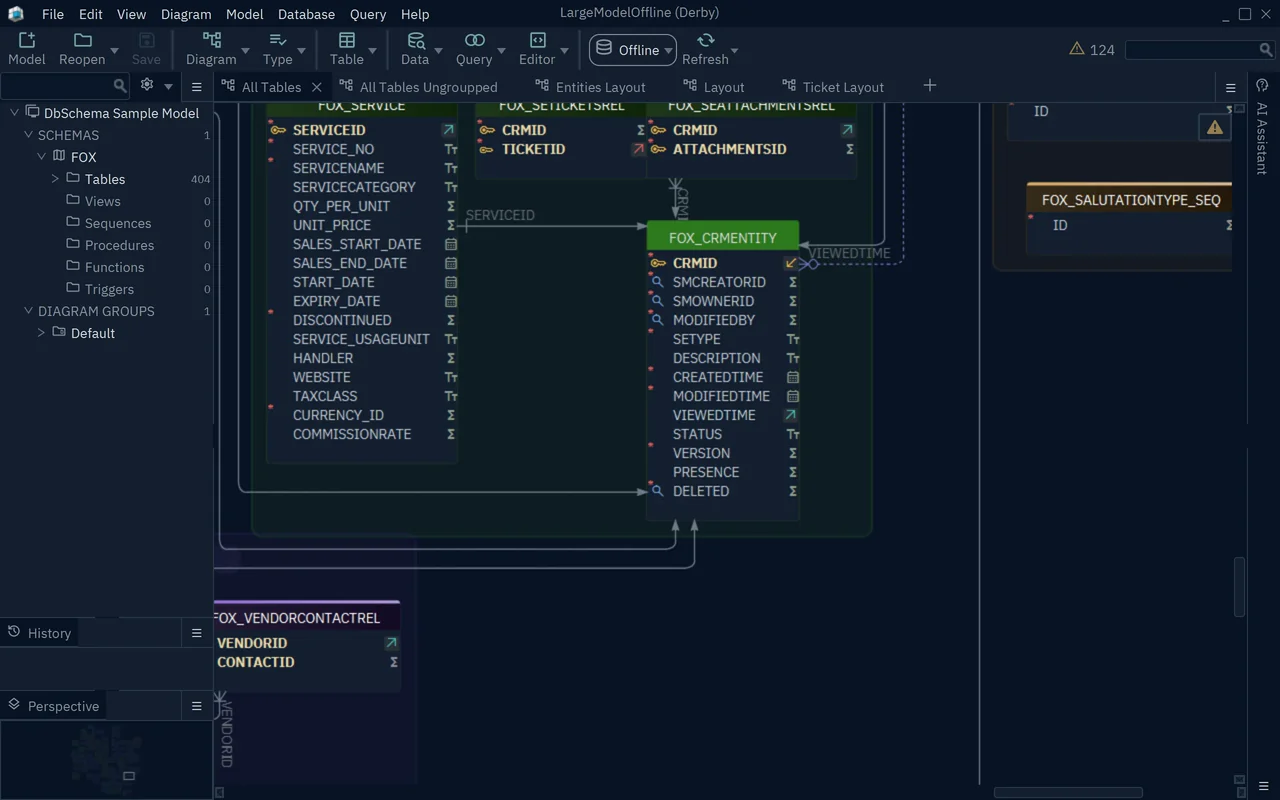The height and width of the screenshot is (800, 1280).
Task: Click the Reopen folder icon
Action: (x=83, y=40)
